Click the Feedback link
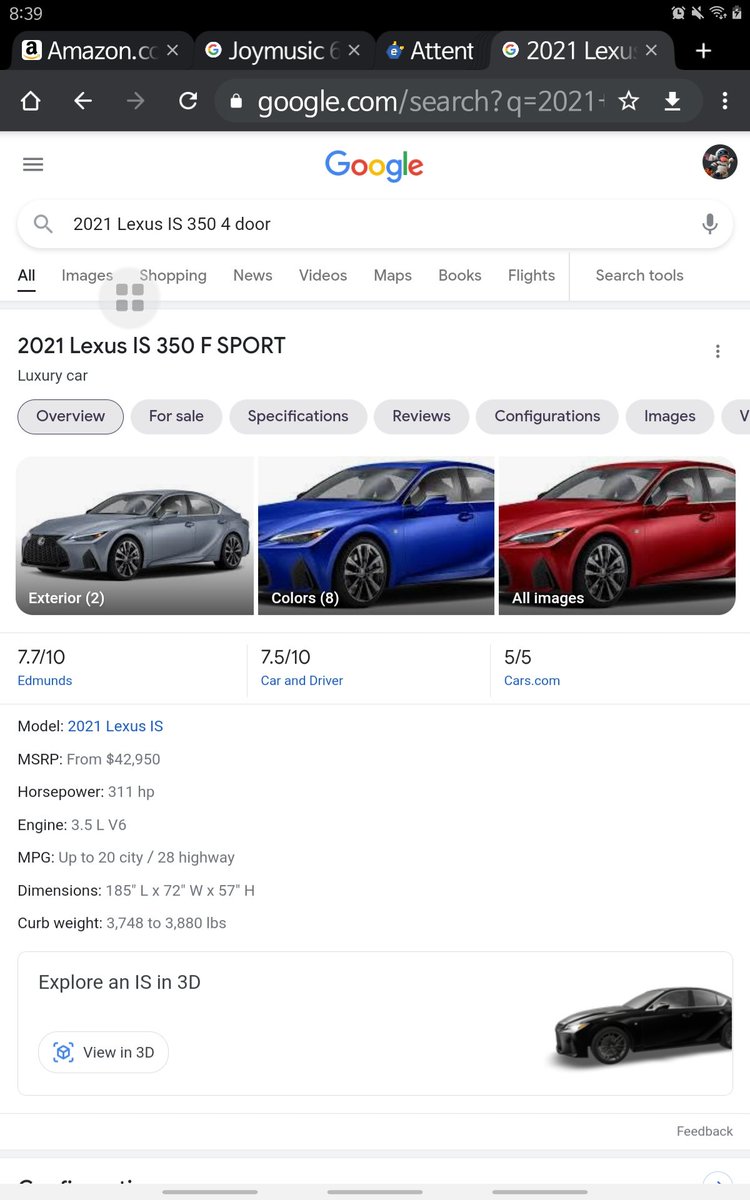This screenshot has width=750, height=1200. (705, 1131)
